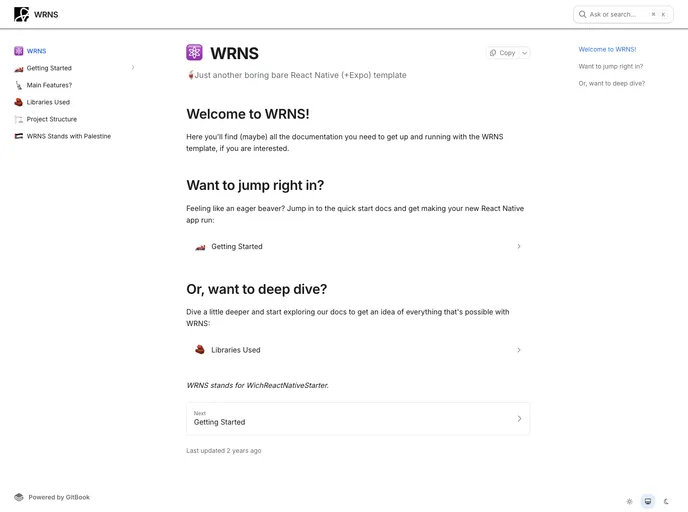This screenshot has height=512, width=688.
Task: Enable dark mode with the moon icon
Action: point(666,501)
